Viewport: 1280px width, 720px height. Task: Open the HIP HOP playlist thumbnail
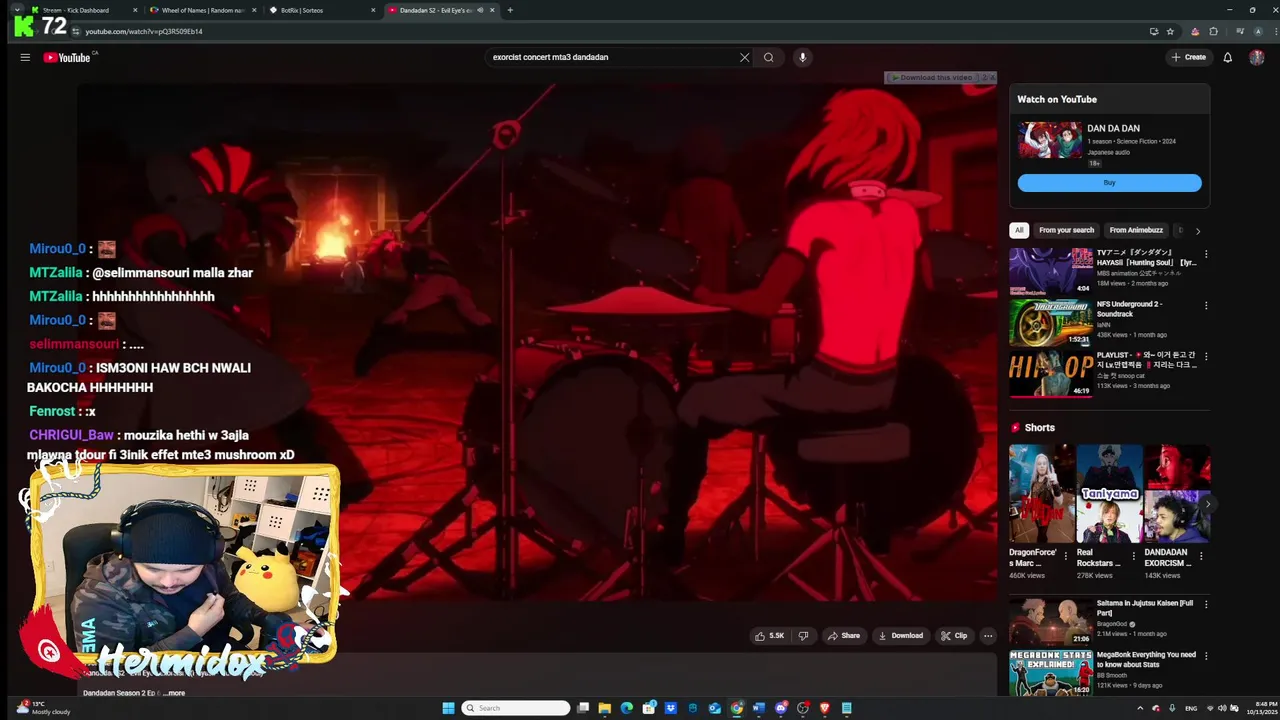[x=1051, y=374]
